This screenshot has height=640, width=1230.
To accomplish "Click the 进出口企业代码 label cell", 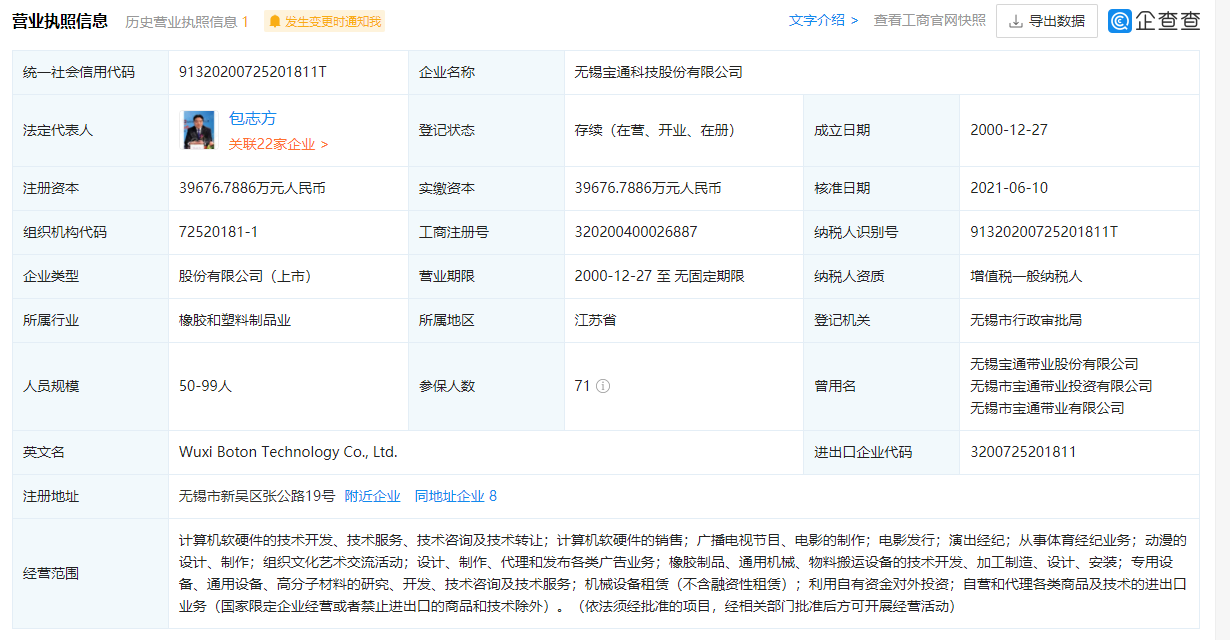I will [881, 452].
